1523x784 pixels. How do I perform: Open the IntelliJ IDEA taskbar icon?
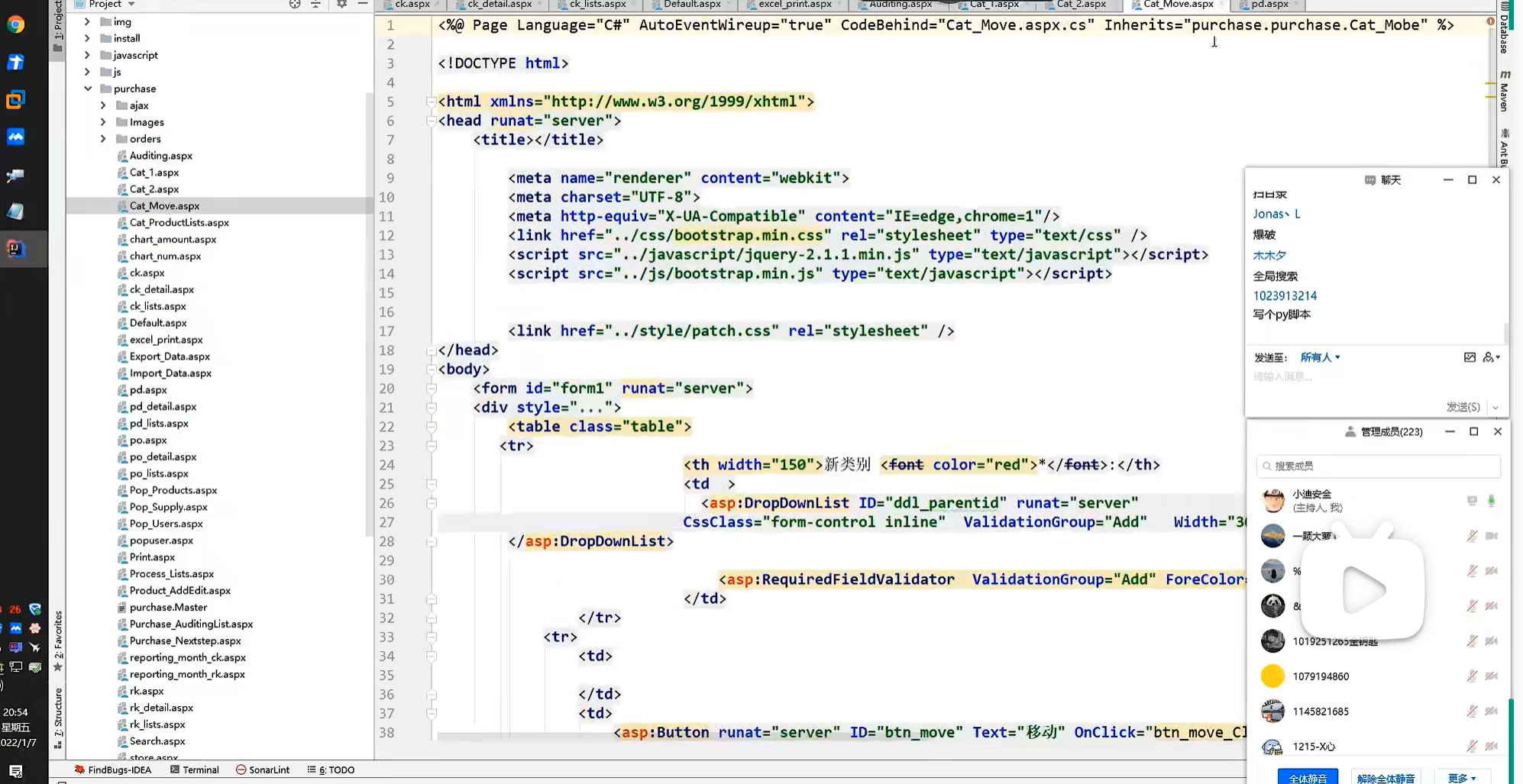(15, 249)
